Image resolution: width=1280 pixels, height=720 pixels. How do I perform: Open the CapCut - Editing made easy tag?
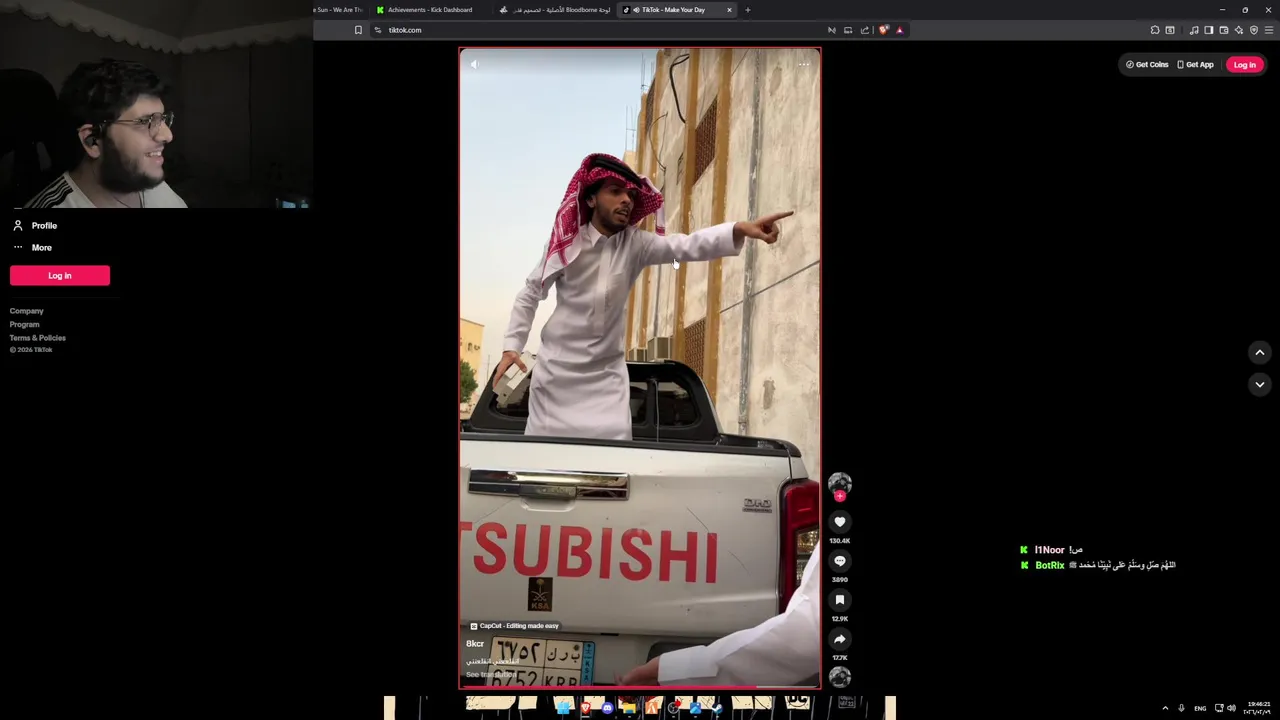pos(514,626)
